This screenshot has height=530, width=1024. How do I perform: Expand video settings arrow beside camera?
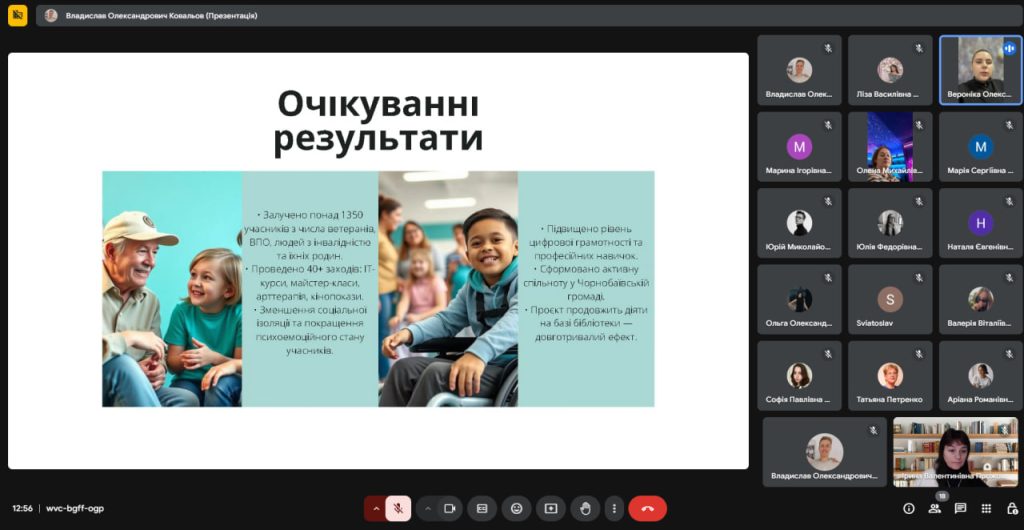pyautogui.click(x=428, y=508)
